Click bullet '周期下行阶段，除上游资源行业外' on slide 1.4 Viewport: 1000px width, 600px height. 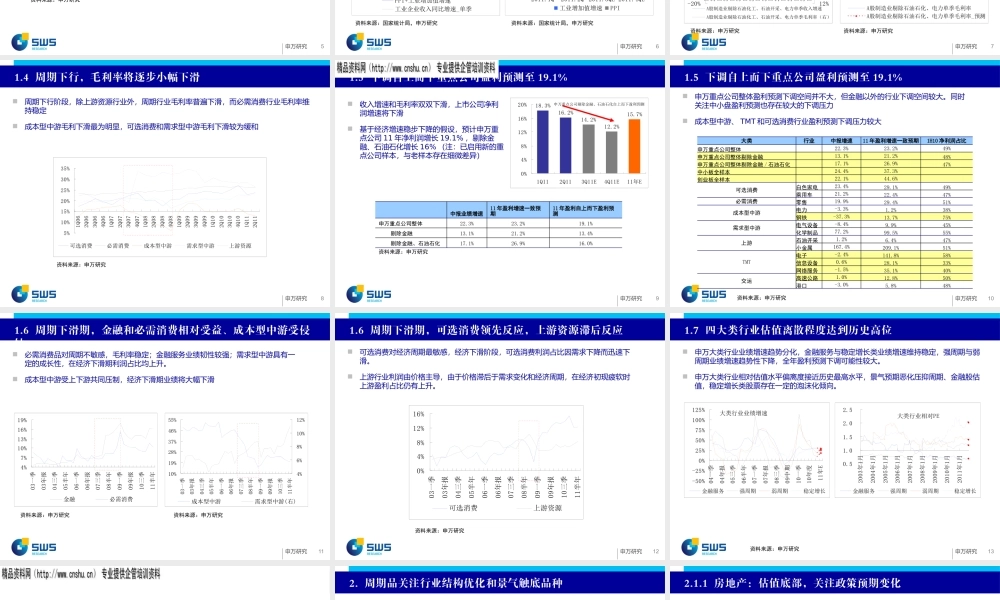click(167, 106)
